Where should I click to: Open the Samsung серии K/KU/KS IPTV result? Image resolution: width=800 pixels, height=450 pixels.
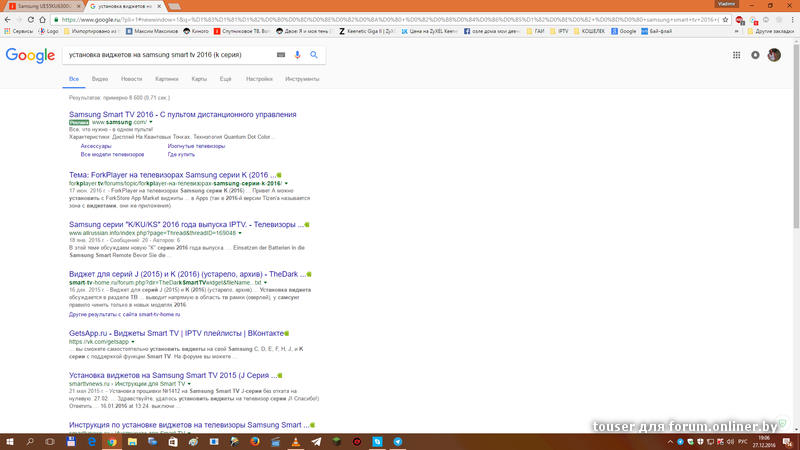pos(186,224)
